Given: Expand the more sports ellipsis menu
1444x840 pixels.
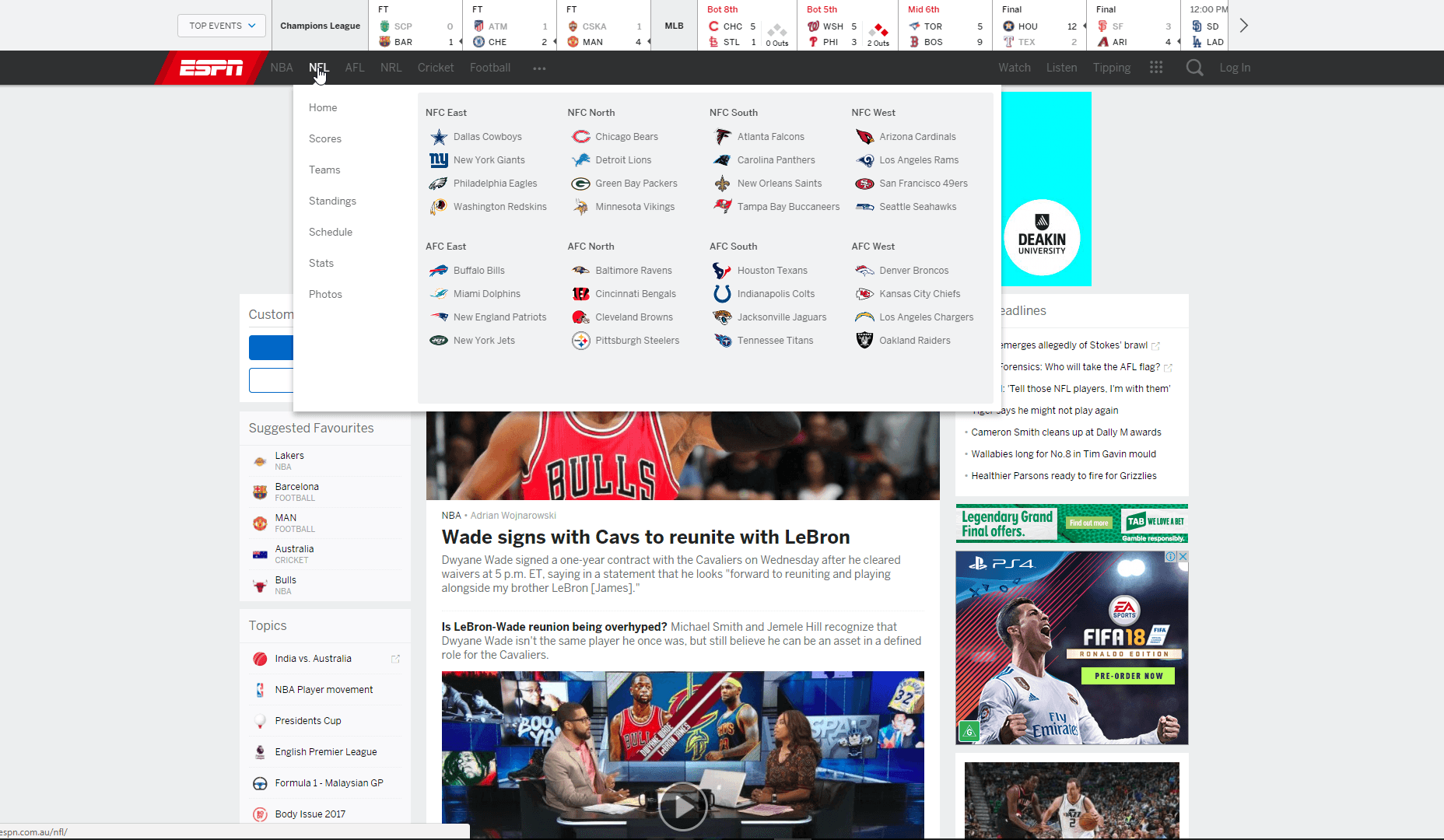Looking at the screenshot, I should (x=539, y=68).
